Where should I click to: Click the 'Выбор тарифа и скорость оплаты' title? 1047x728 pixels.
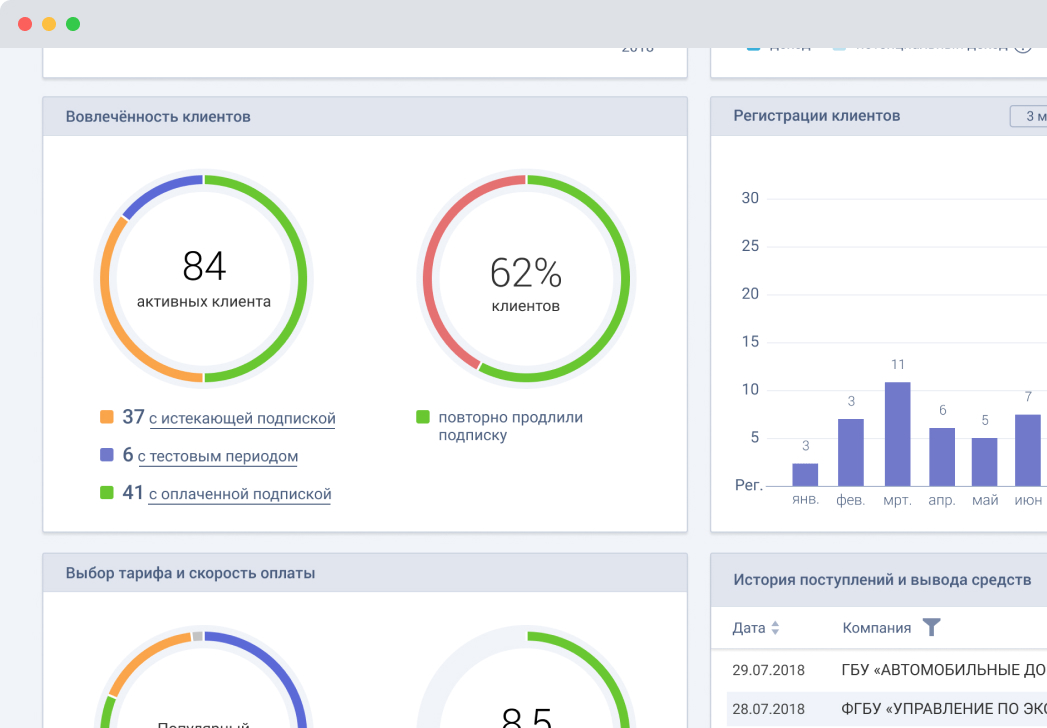pyautogui.click(x=190, y=574)
